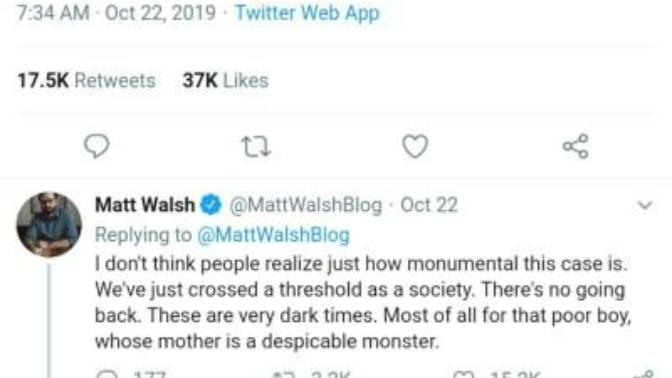Image resolution: width=672 pixels, height=378 pixels.
Task: Like the reply tweet via its heart icon
Action: (x=465, y=375)
